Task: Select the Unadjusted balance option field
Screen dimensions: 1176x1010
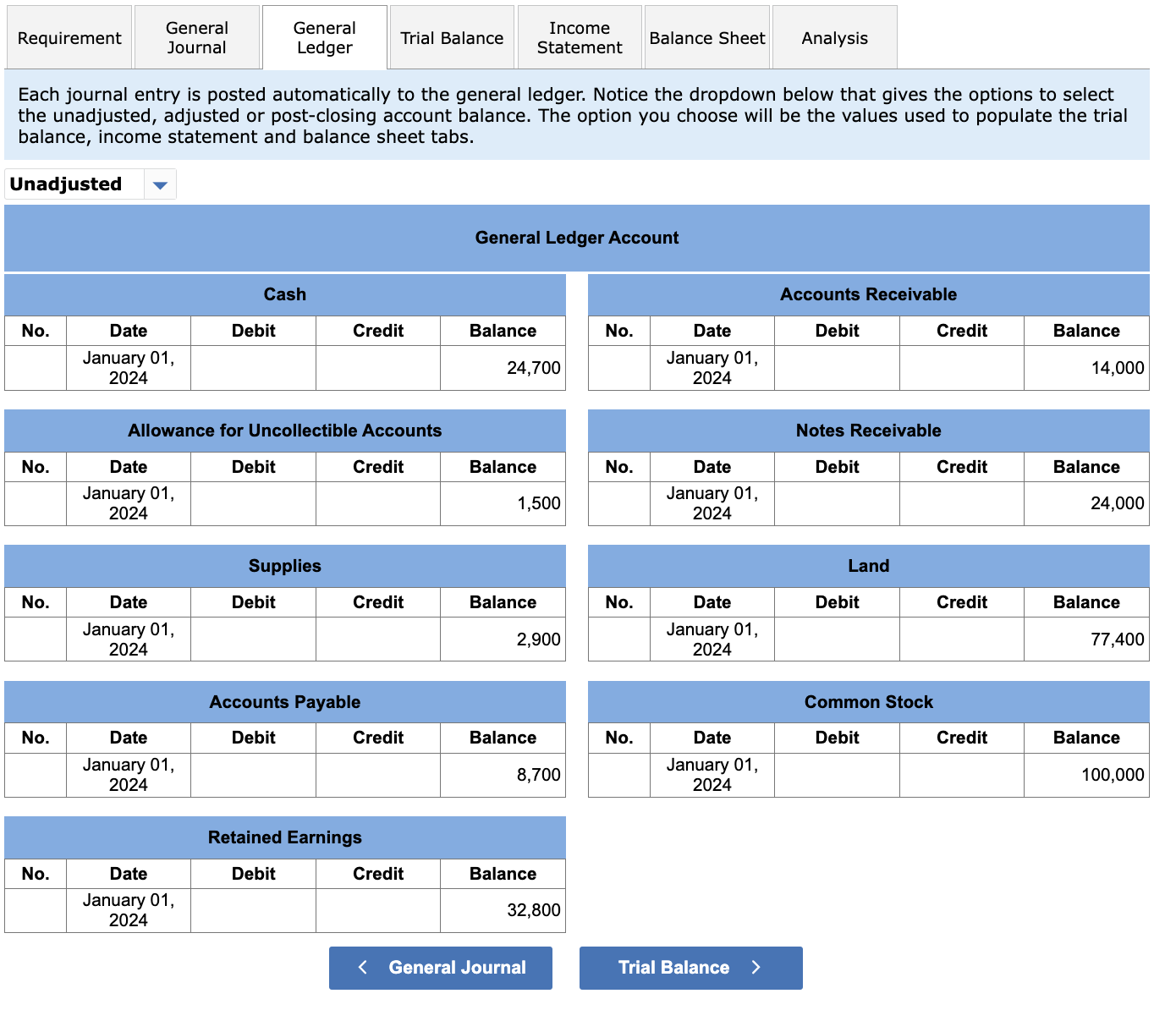Action: tap(91, 184)
